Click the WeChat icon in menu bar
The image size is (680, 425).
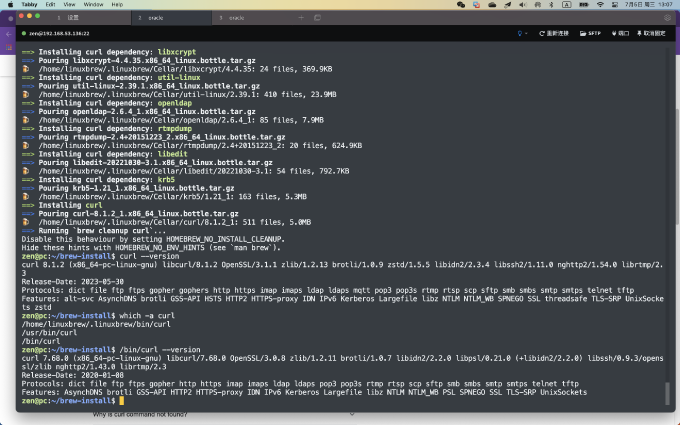click(x=461, y=4)
